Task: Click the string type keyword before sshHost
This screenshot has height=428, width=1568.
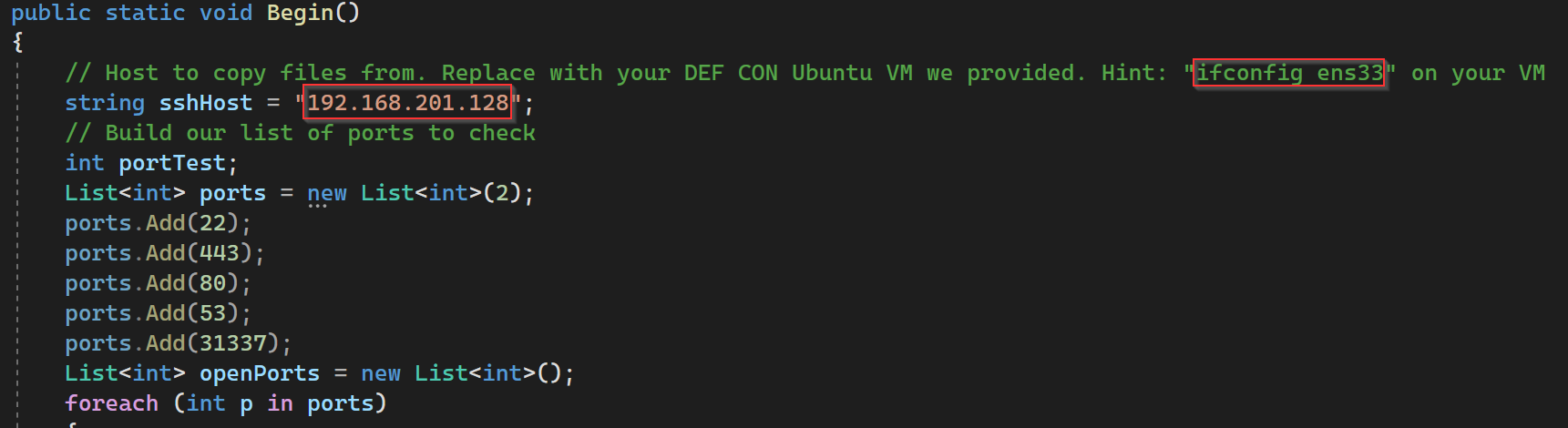Action: (x=104, y=103)
